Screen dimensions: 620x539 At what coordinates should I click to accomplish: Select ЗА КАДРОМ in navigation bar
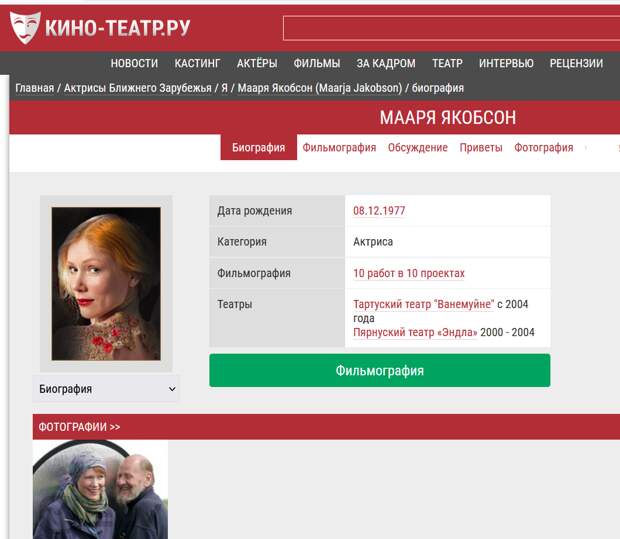point(386,63)
